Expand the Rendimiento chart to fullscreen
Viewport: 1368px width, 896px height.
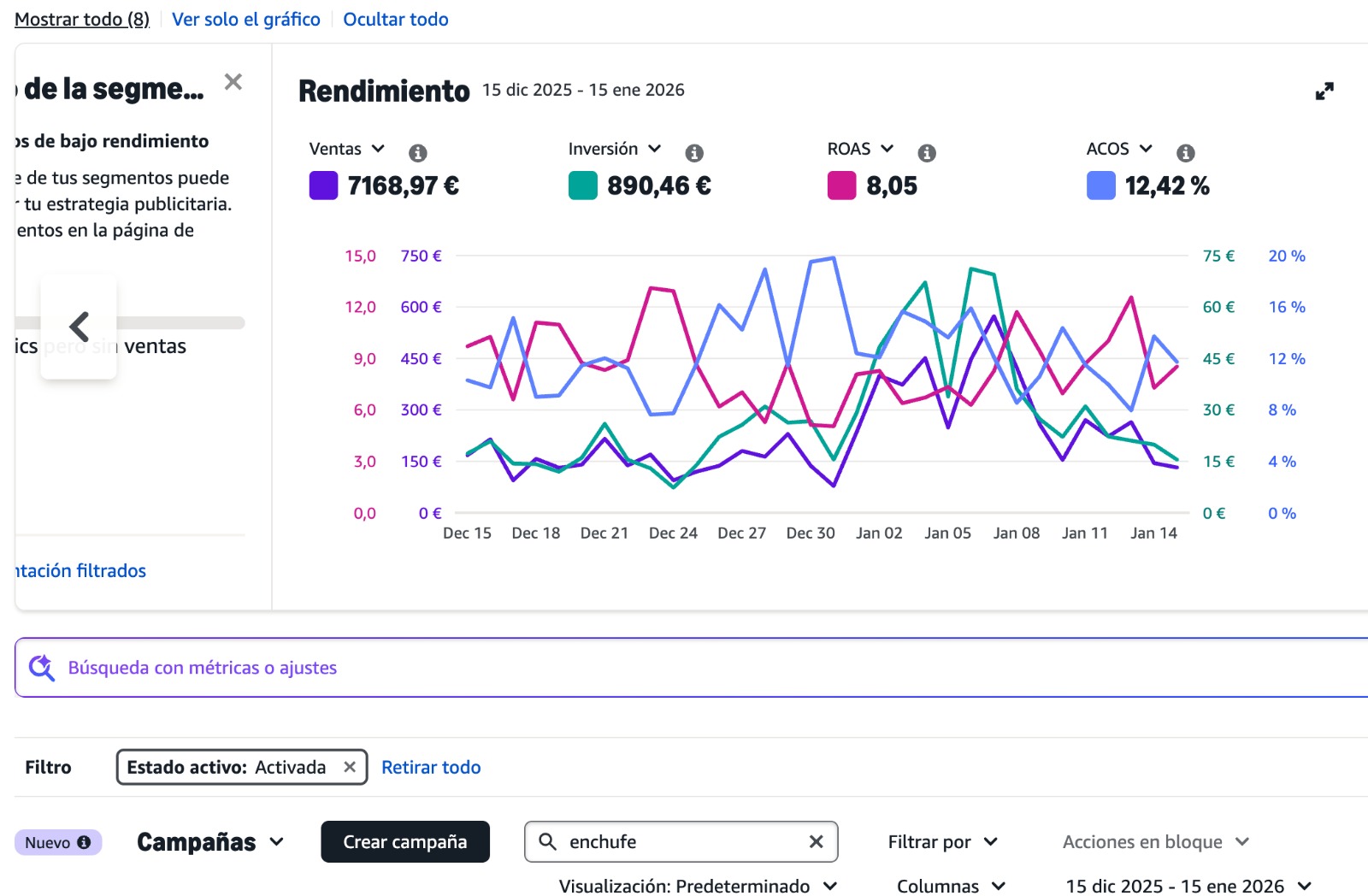click(x=1324, y=91)
